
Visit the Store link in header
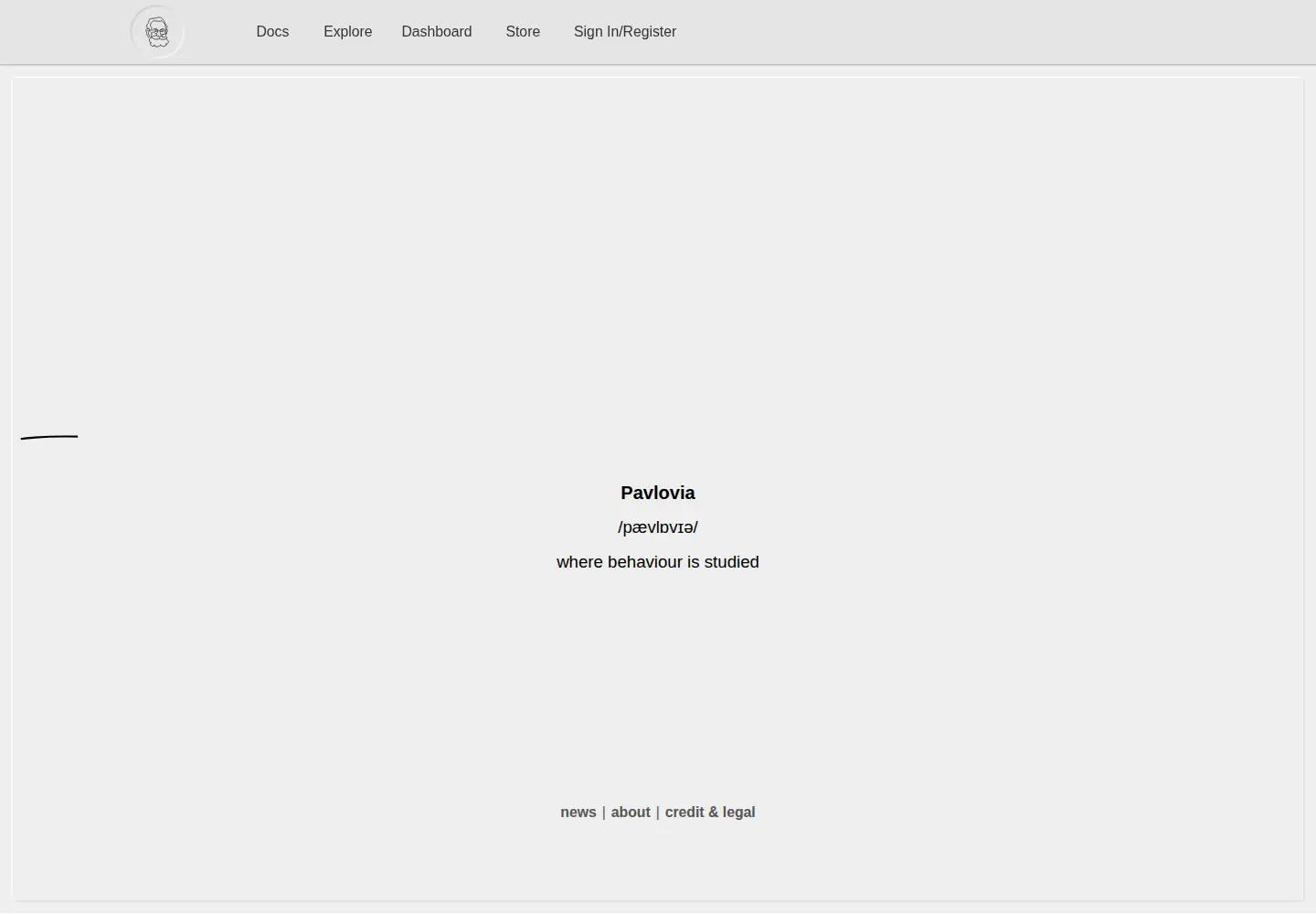[523, 32]
